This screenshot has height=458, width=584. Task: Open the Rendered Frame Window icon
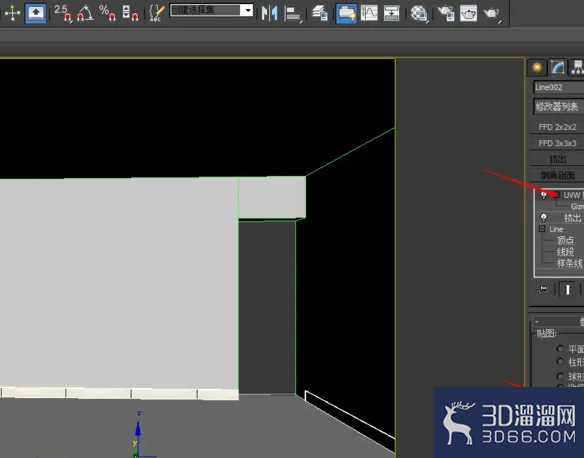[x=468, y=13]
